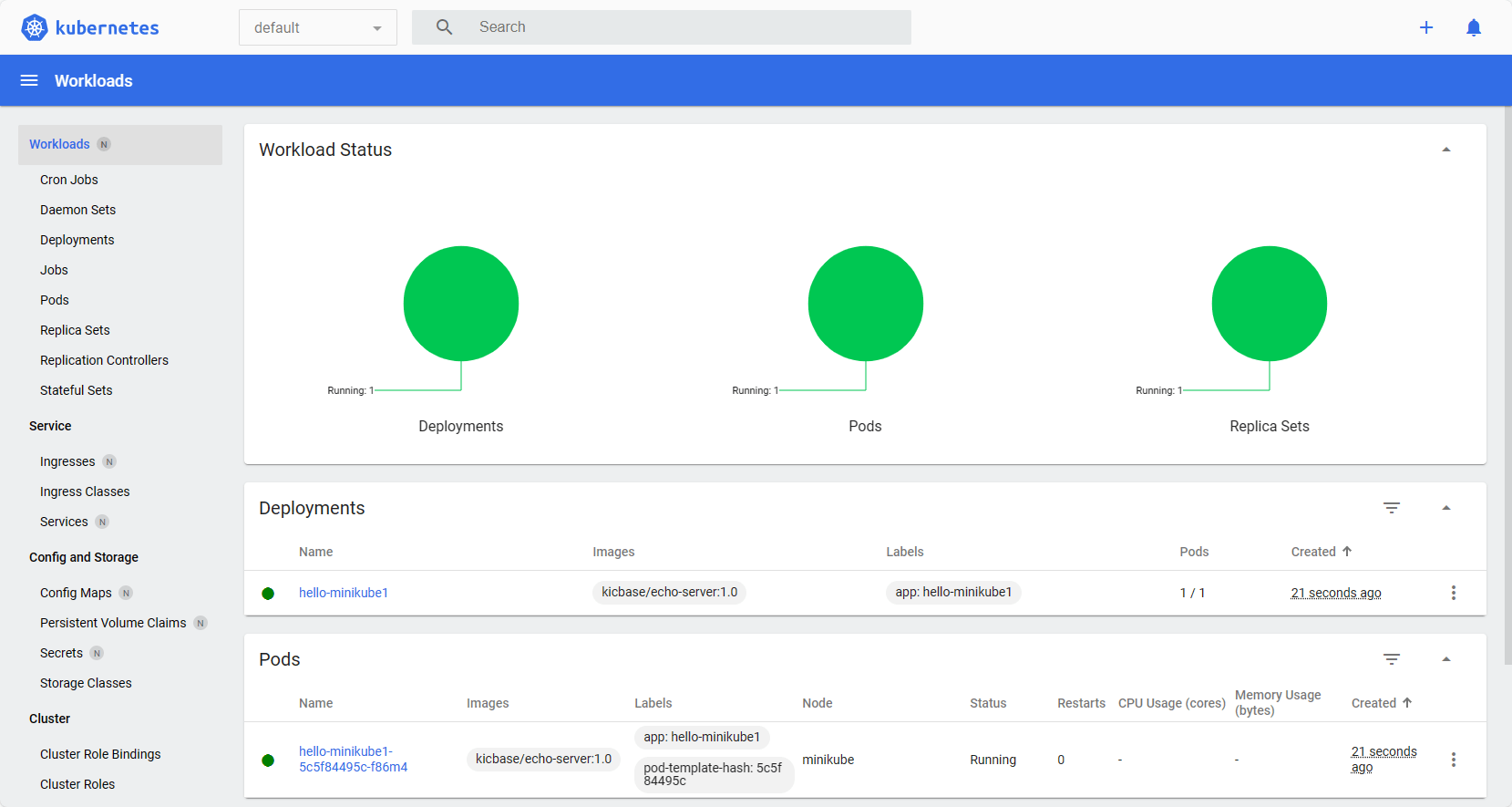Screen dimensions: 1512x807
Task: Open Config Maps in the sidebar
Action: coord(76,593)
